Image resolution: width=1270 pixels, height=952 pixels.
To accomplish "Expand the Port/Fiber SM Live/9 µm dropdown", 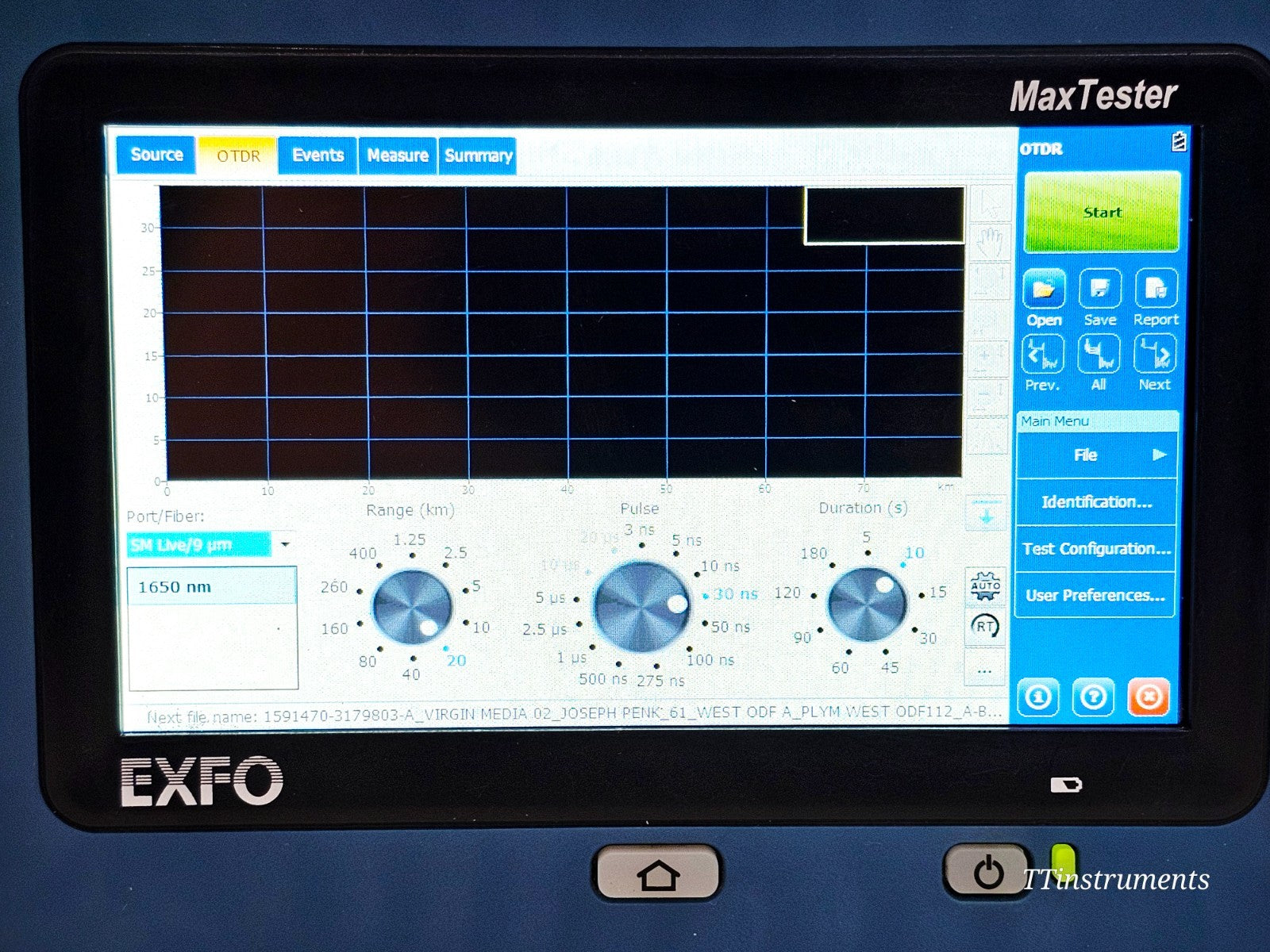I will click(210, 545).
